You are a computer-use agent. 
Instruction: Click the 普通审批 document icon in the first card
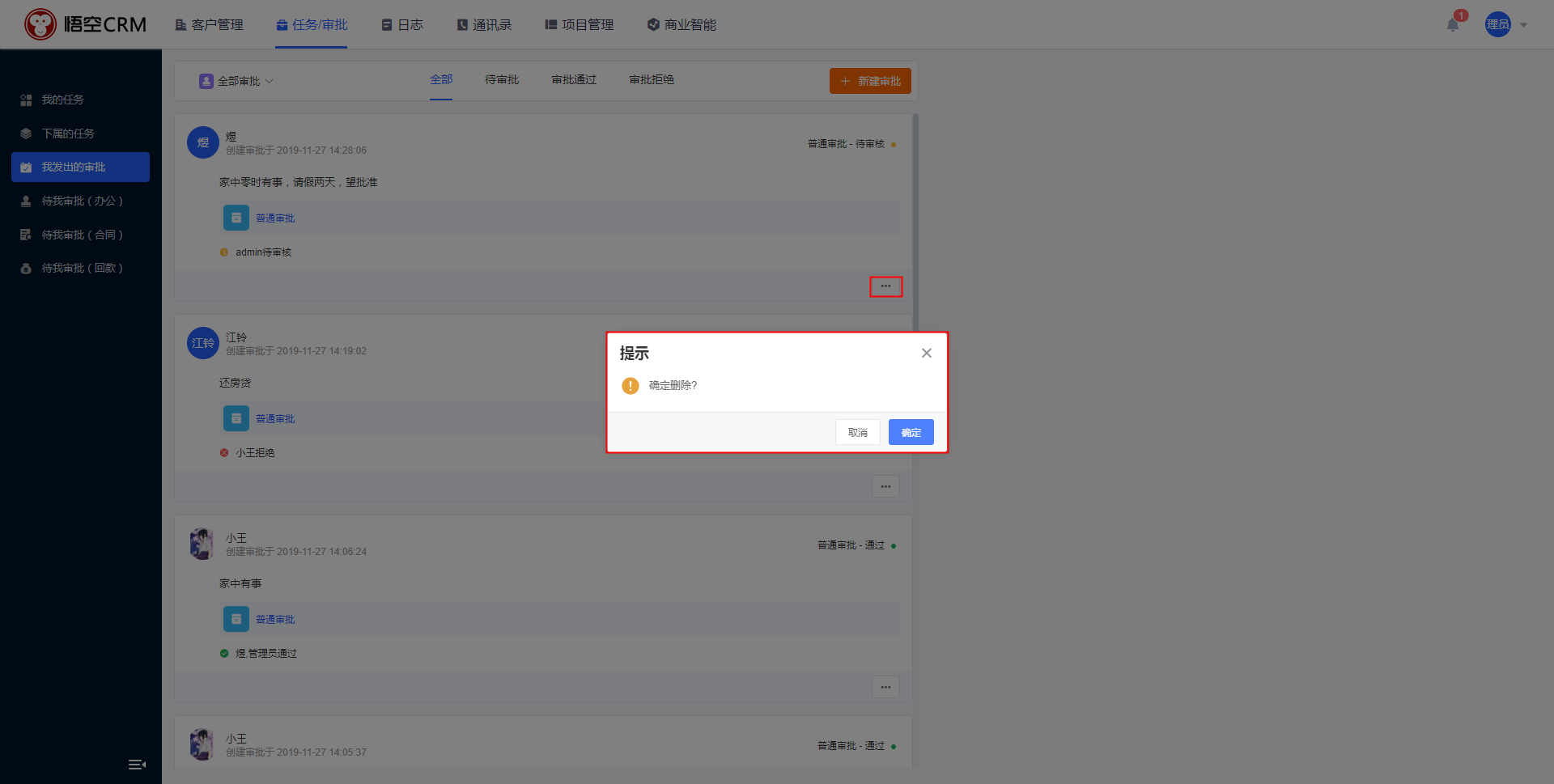[236, 218]
